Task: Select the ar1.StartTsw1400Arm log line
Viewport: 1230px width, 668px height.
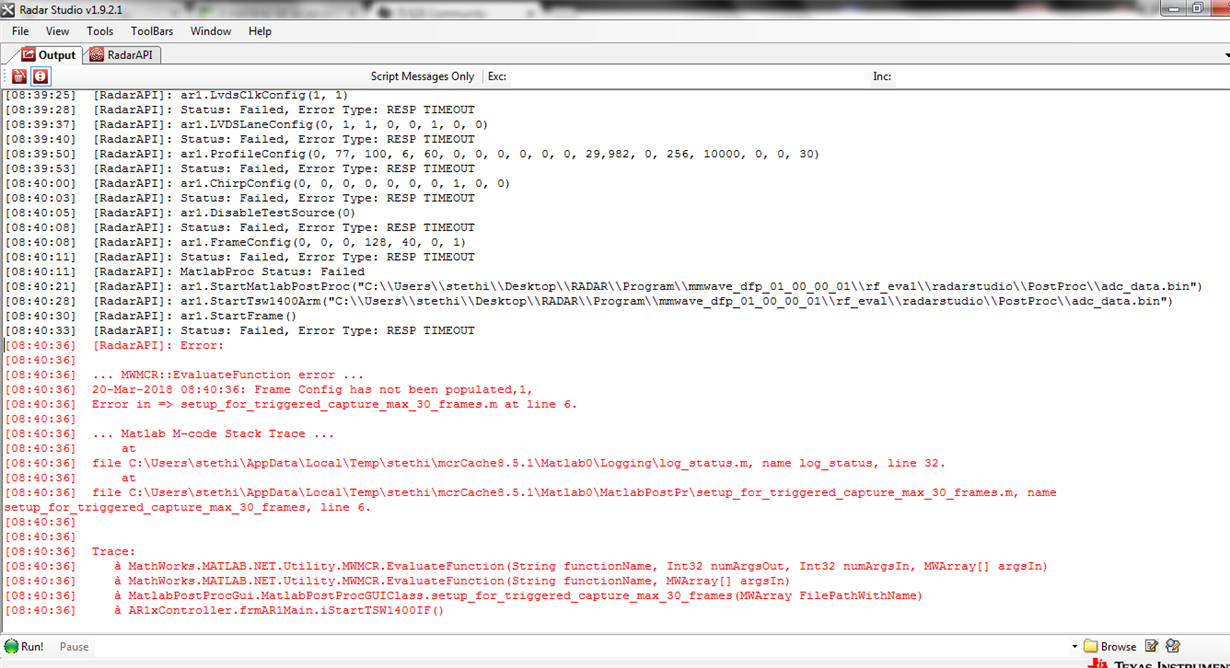Action: pos(589,301)
